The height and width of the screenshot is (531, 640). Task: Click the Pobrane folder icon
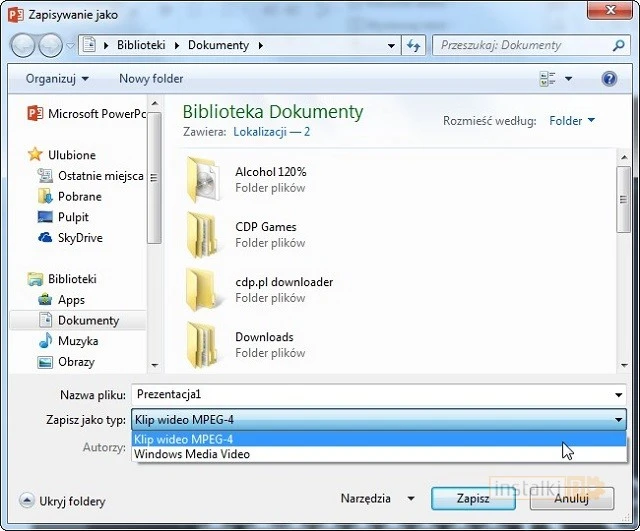pyautogui.click(x=45, y=196)
